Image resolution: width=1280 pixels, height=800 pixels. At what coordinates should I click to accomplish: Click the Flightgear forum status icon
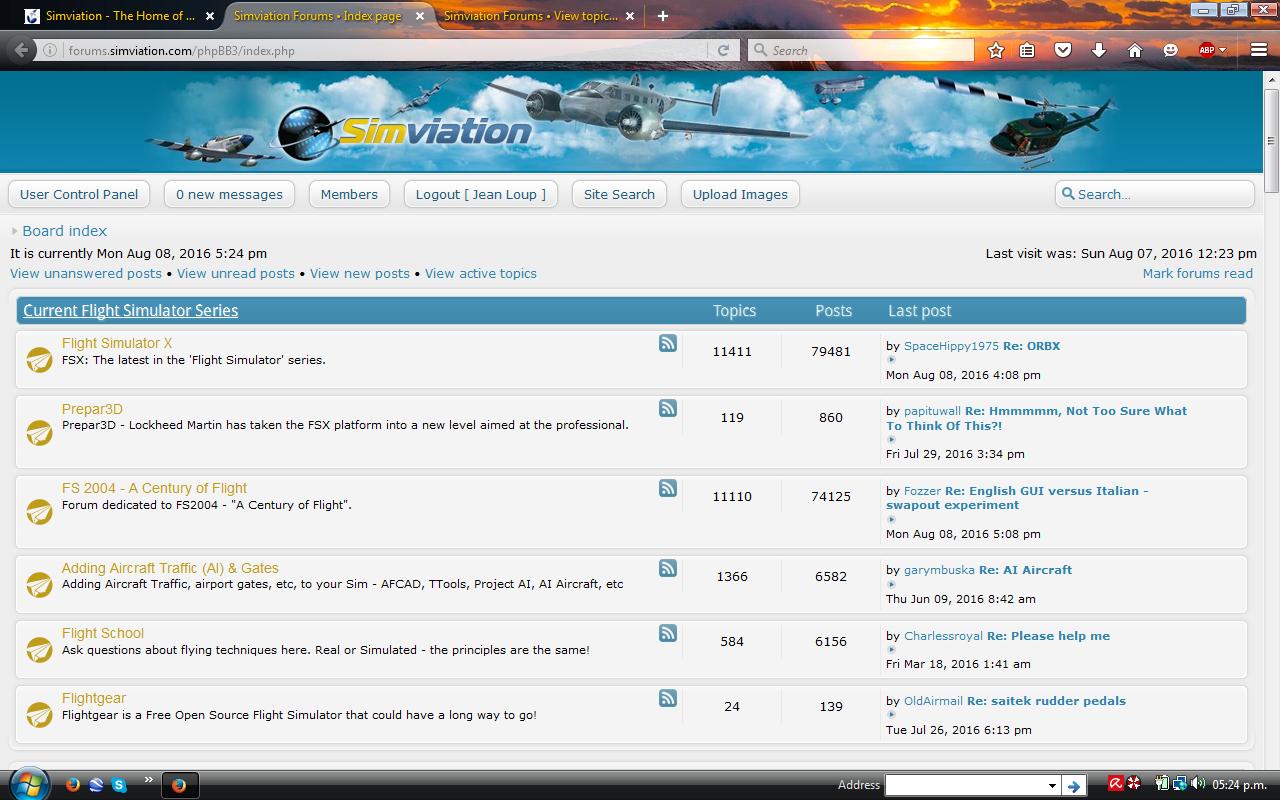[x=39, y=714]
